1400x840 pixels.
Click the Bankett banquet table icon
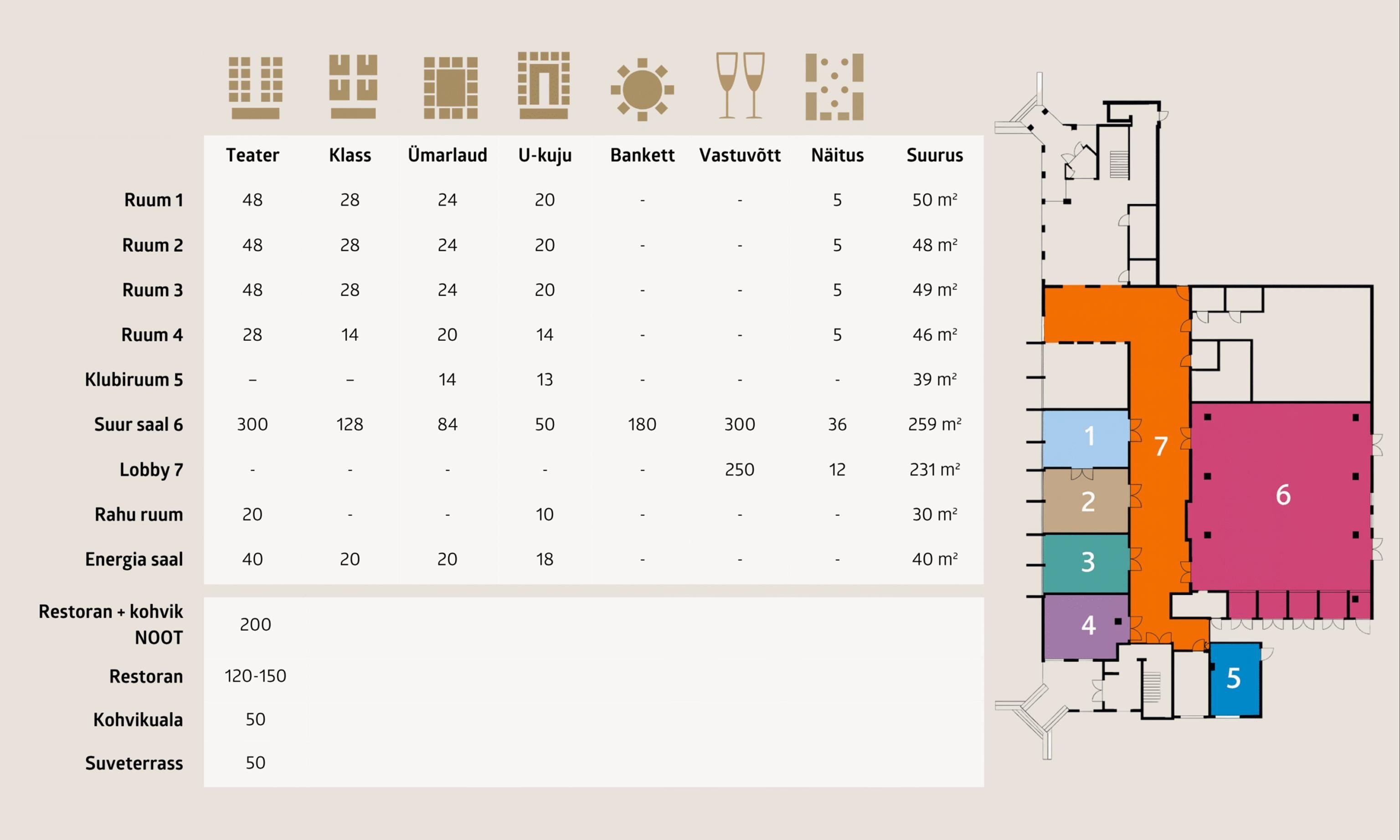(x=642, y=89)
